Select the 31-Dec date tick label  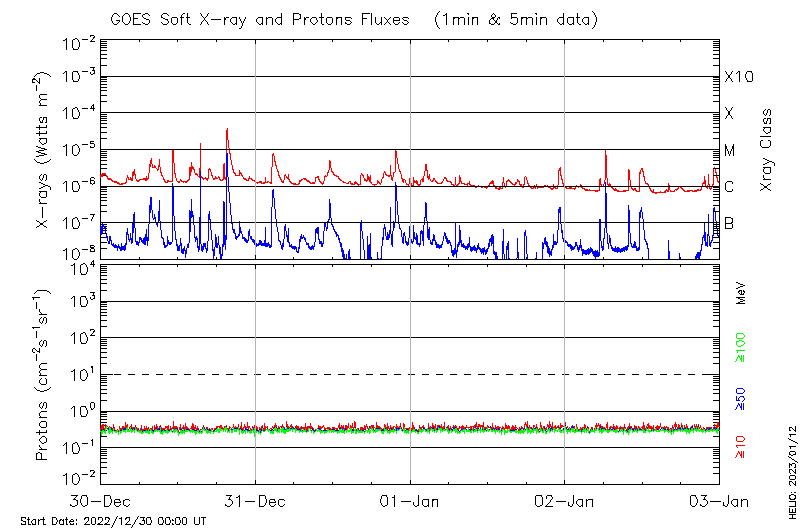(256, 499)
